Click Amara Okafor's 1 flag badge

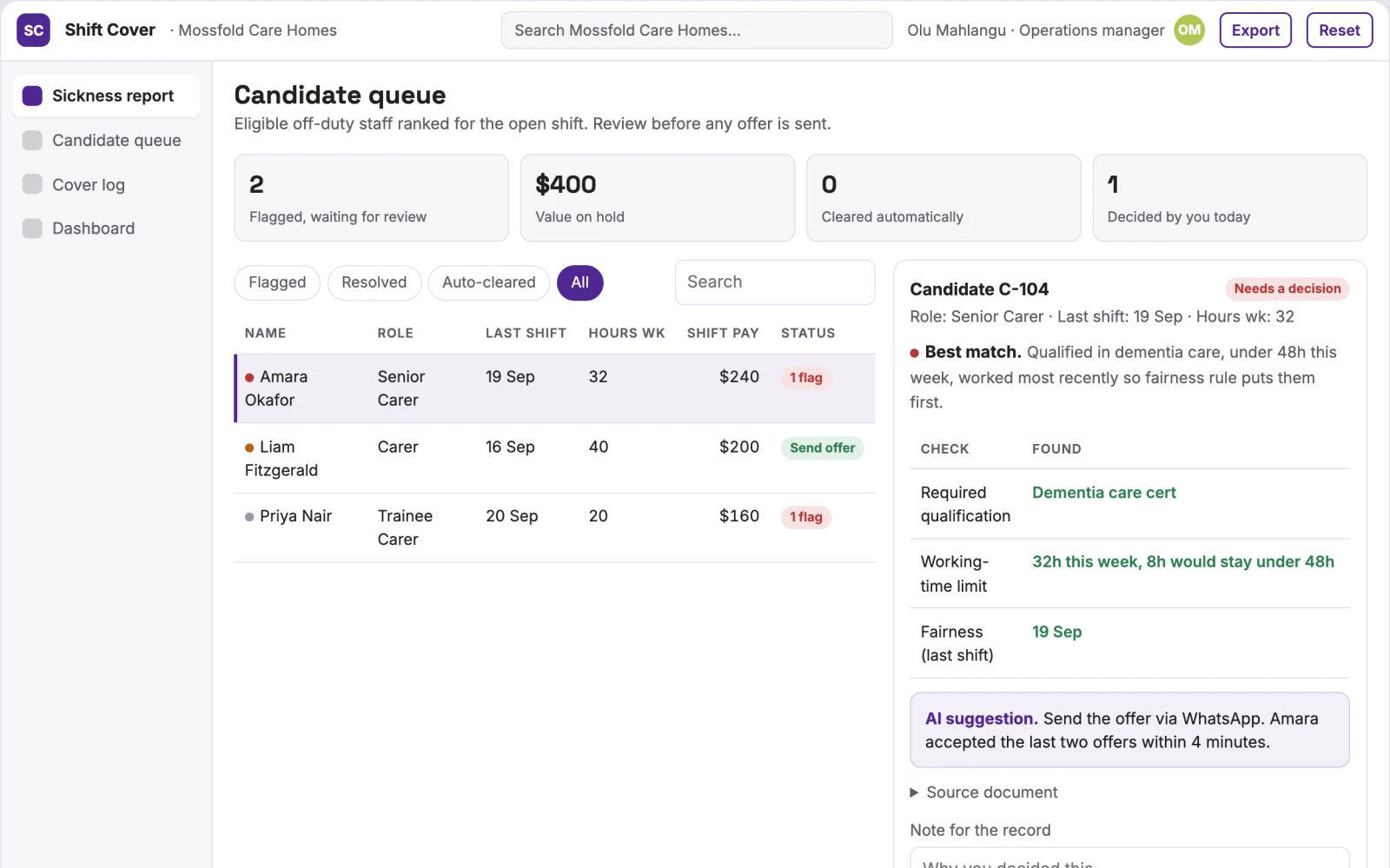point(806,378)
